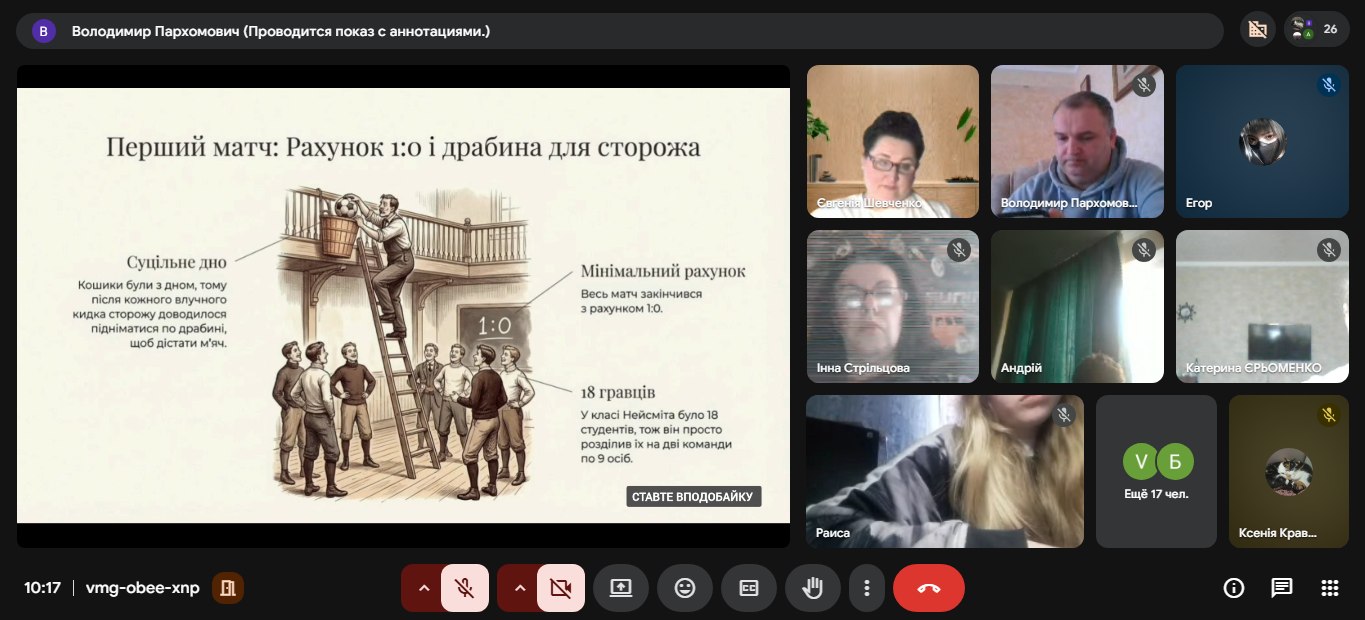1365x620 pixels.
Task: Open the emoji reactions panel
Action: tap(685, 588)
